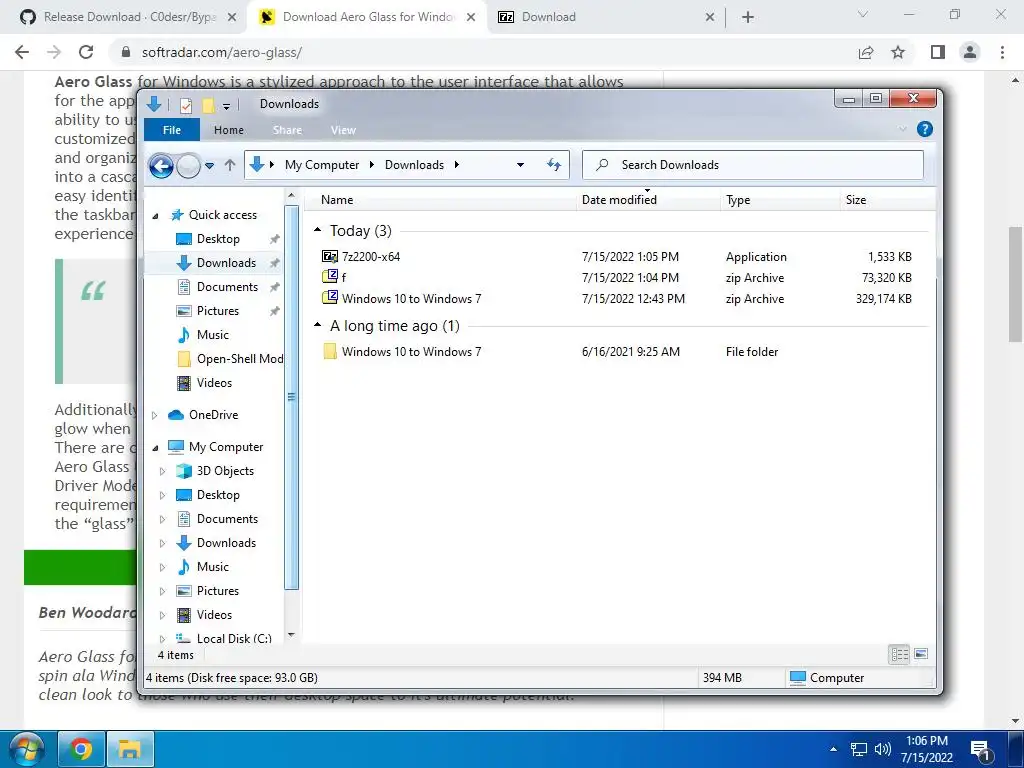
Task: Switch to Details view using status bar icon
Action: [899, 654]
